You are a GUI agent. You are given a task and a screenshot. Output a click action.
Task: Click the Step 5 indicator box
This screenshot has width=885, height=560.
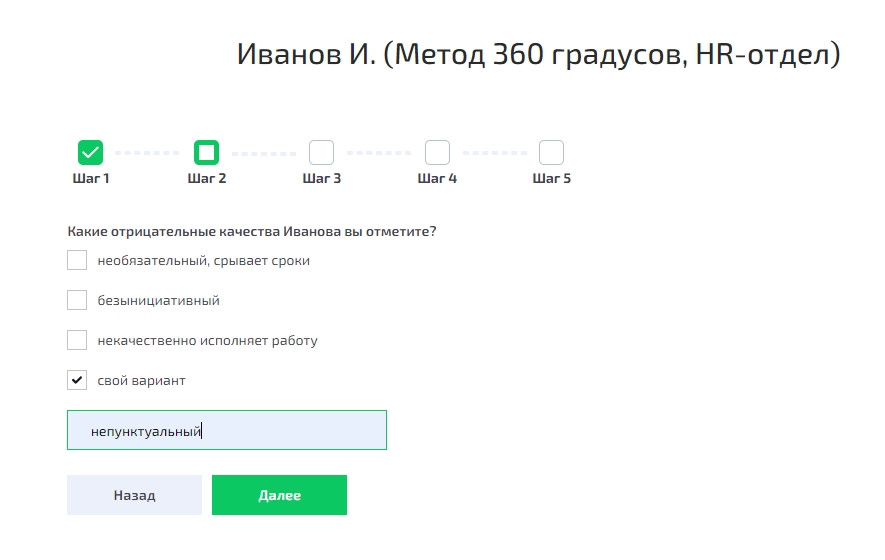(x=551, y=153)
